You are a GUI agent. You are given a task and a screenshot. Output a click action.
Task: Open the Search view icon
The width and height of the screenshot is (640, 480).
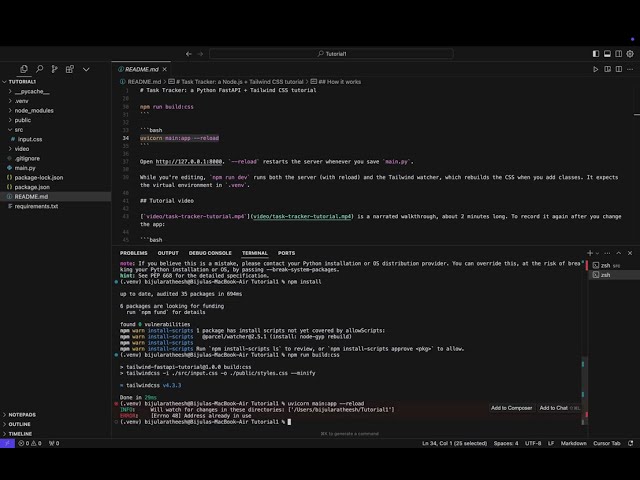[39, 69]
